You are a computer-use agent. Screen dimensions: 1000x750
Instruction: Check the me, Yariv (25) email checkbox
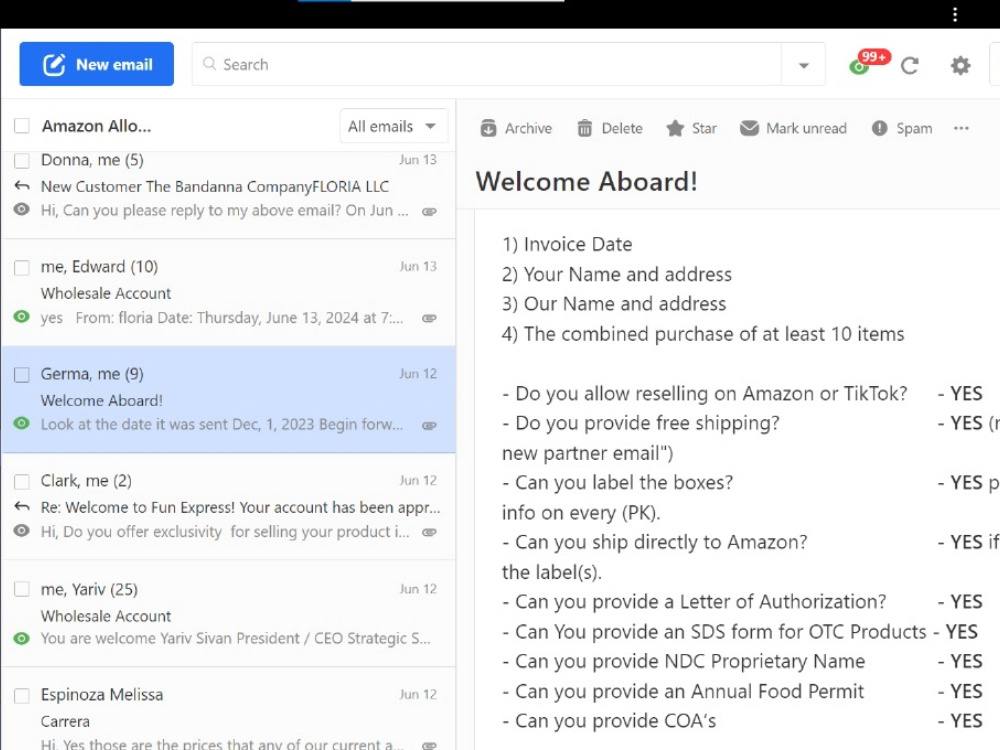tap(22, 589)
